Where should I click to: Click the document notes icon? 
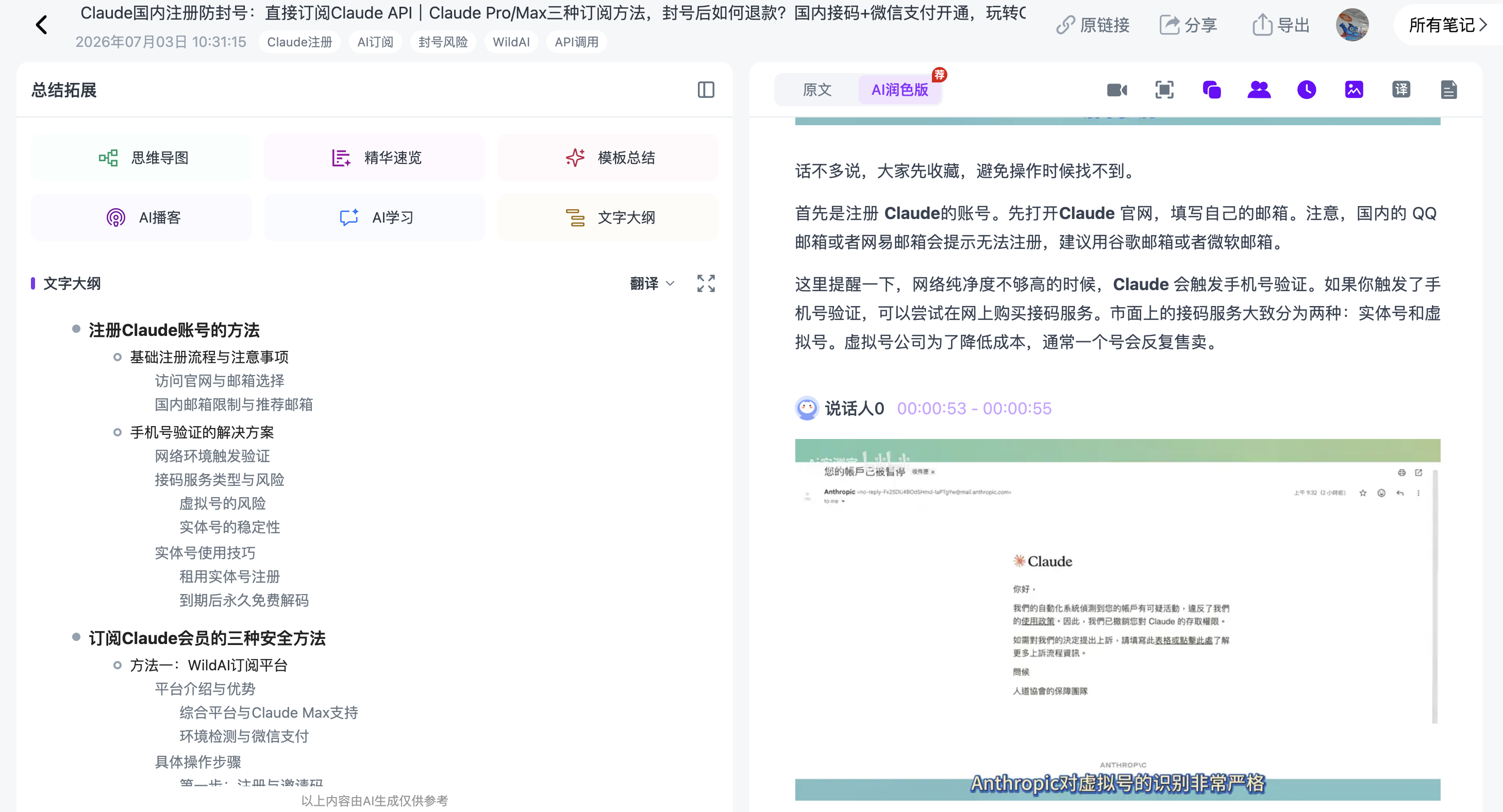pos(1449,90)
